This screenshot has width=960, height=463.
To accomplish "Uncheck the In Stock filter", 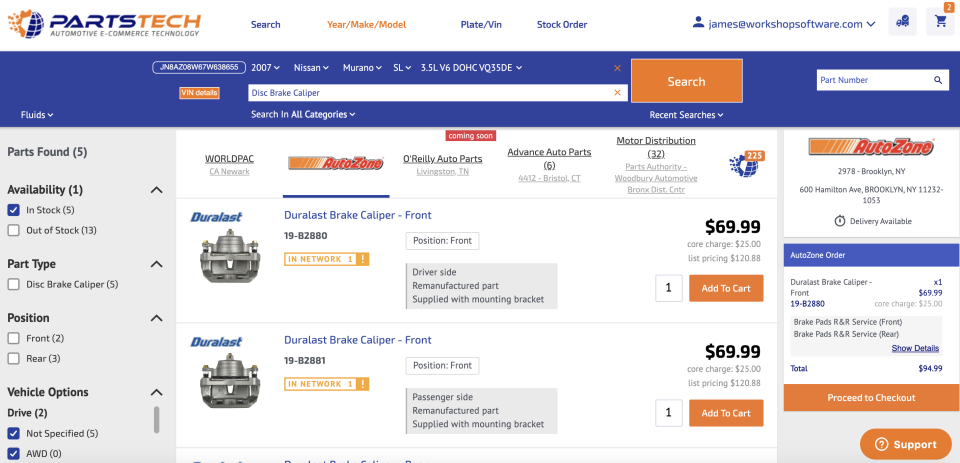I will 13,210.
